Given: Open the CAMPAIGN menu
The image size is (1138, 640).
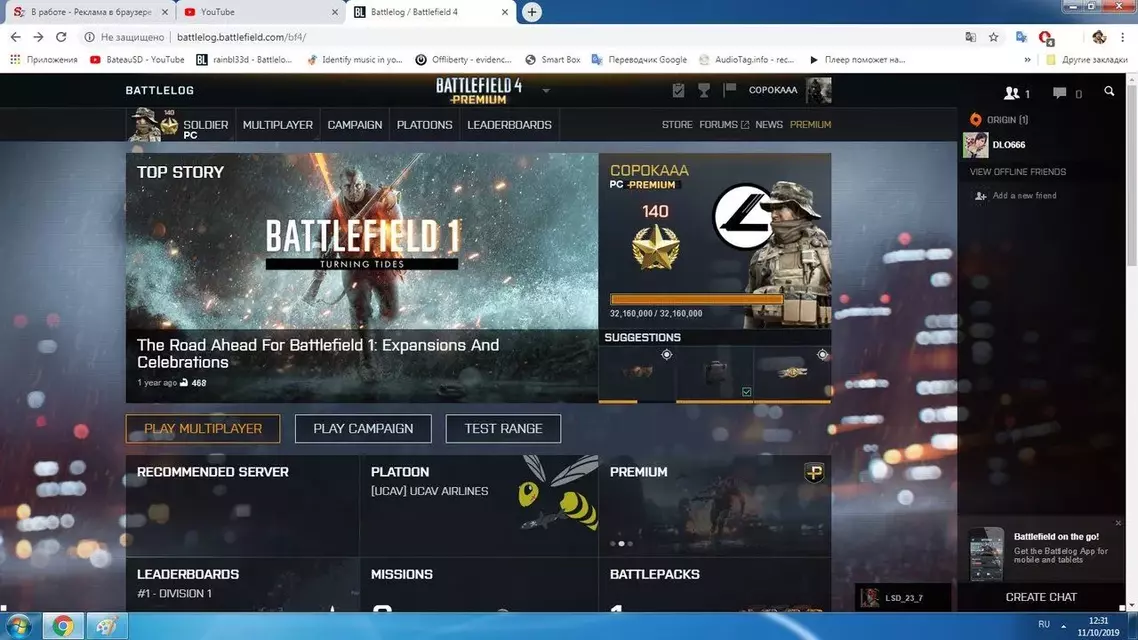Looking at the screenshot, I should [354, 125].
